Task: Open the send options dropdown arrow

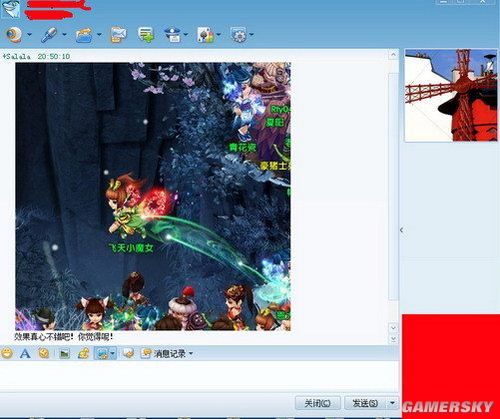Action: (392, 403)
